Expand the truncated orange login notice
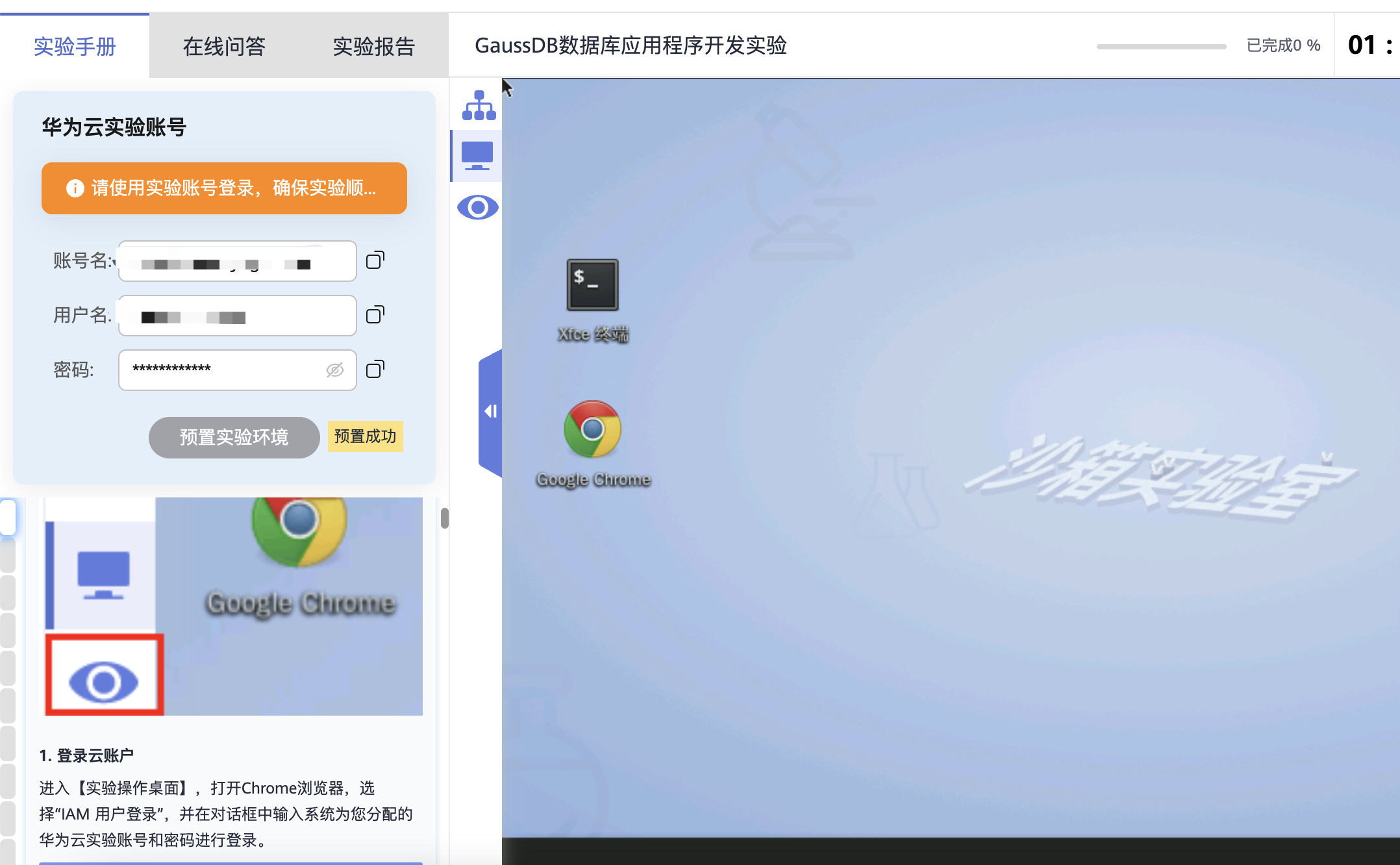Image resolution: width=1400 pixels, height=865 pixels. (234, 188)
